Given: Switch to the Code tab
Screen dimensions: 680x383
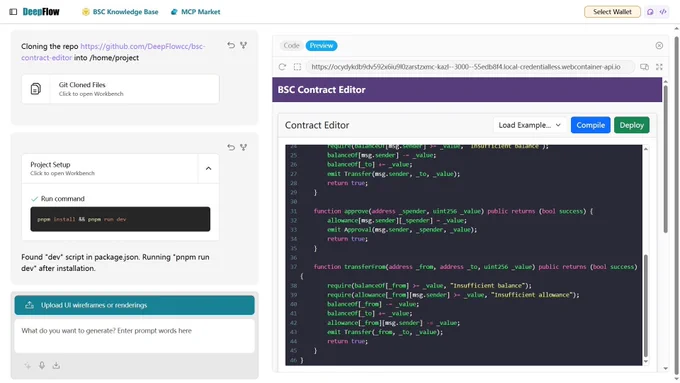Looking at the screenshot, I should [291, 46].
